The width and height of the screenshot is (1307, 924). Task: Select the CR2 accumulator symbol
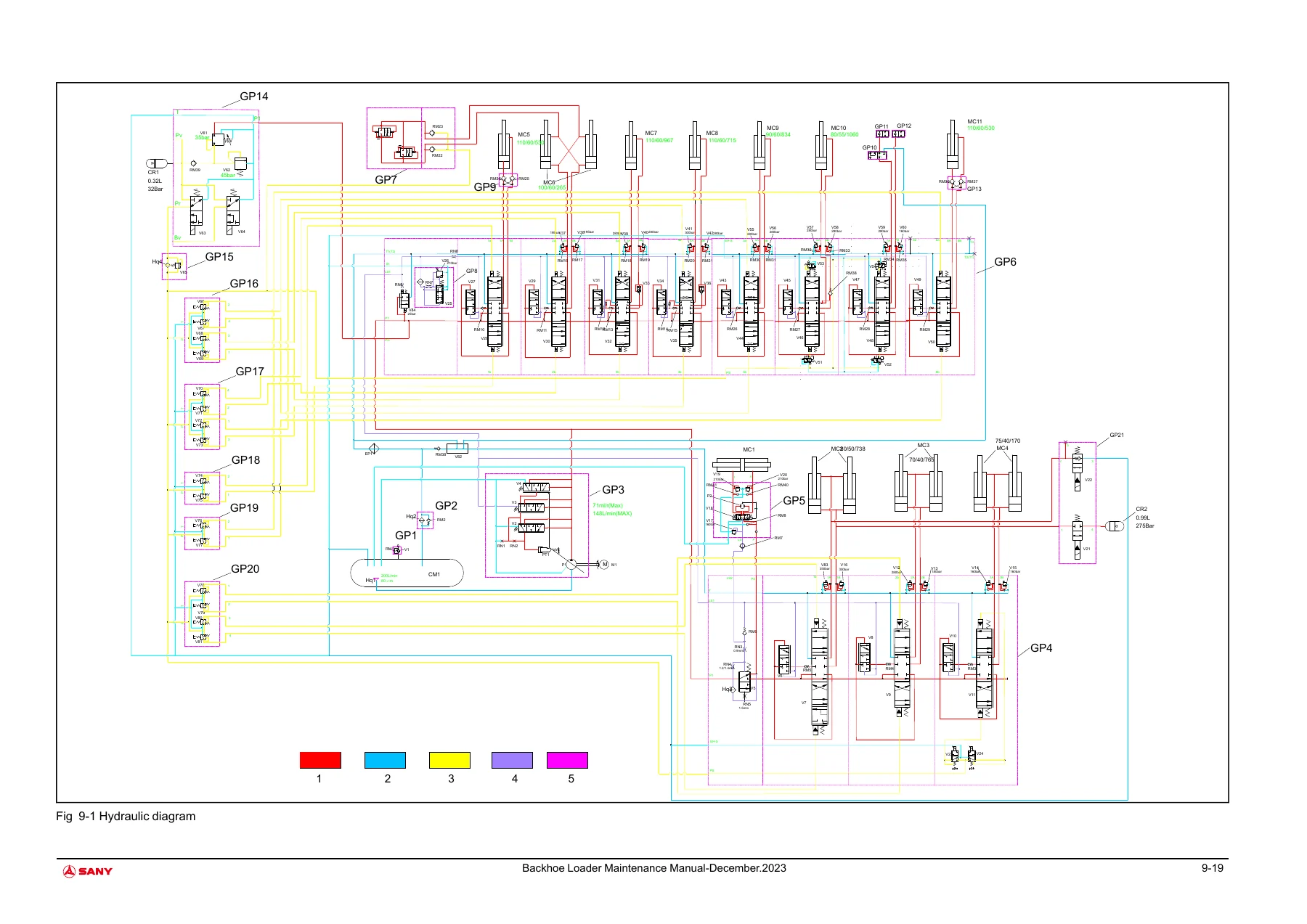tap(1115, 526)
